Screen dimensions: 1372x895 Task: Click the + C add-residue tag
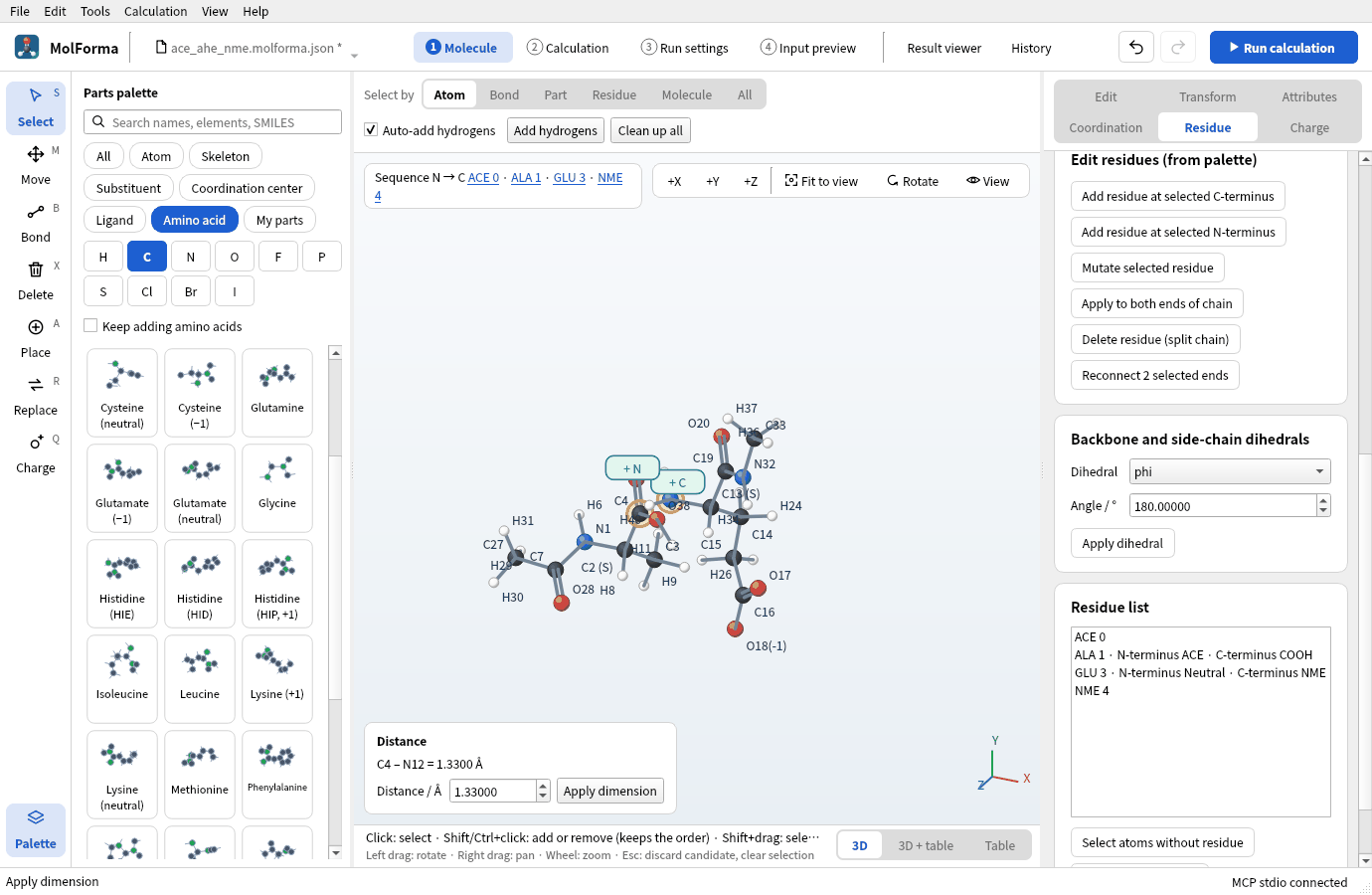coord(677,482)
